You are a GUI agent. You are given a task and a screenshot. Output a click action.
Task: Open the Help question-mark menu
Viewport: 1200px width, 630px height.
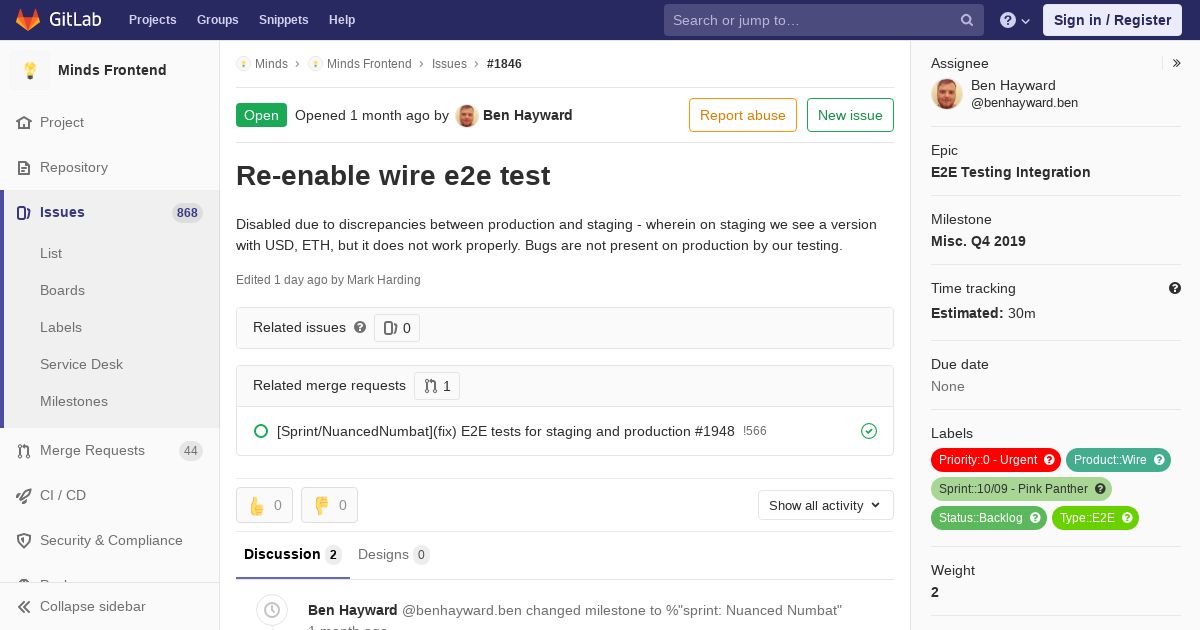click(1015, 20)
